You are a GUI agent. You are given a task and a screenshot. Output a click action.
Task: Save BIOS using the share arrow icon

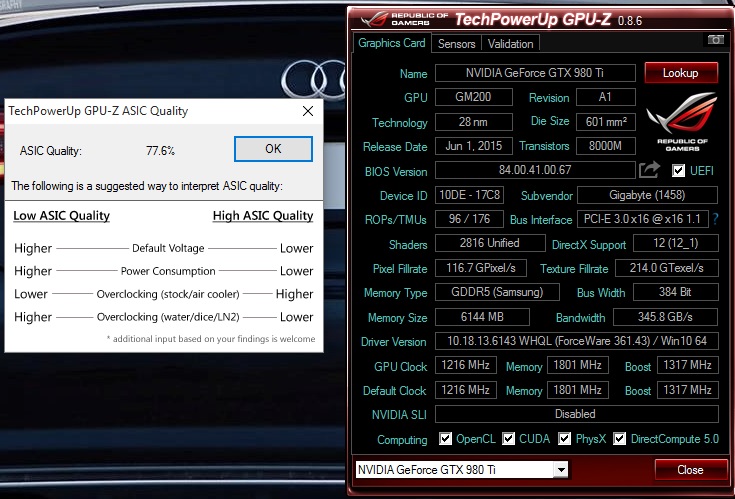(x=649, y=170)
